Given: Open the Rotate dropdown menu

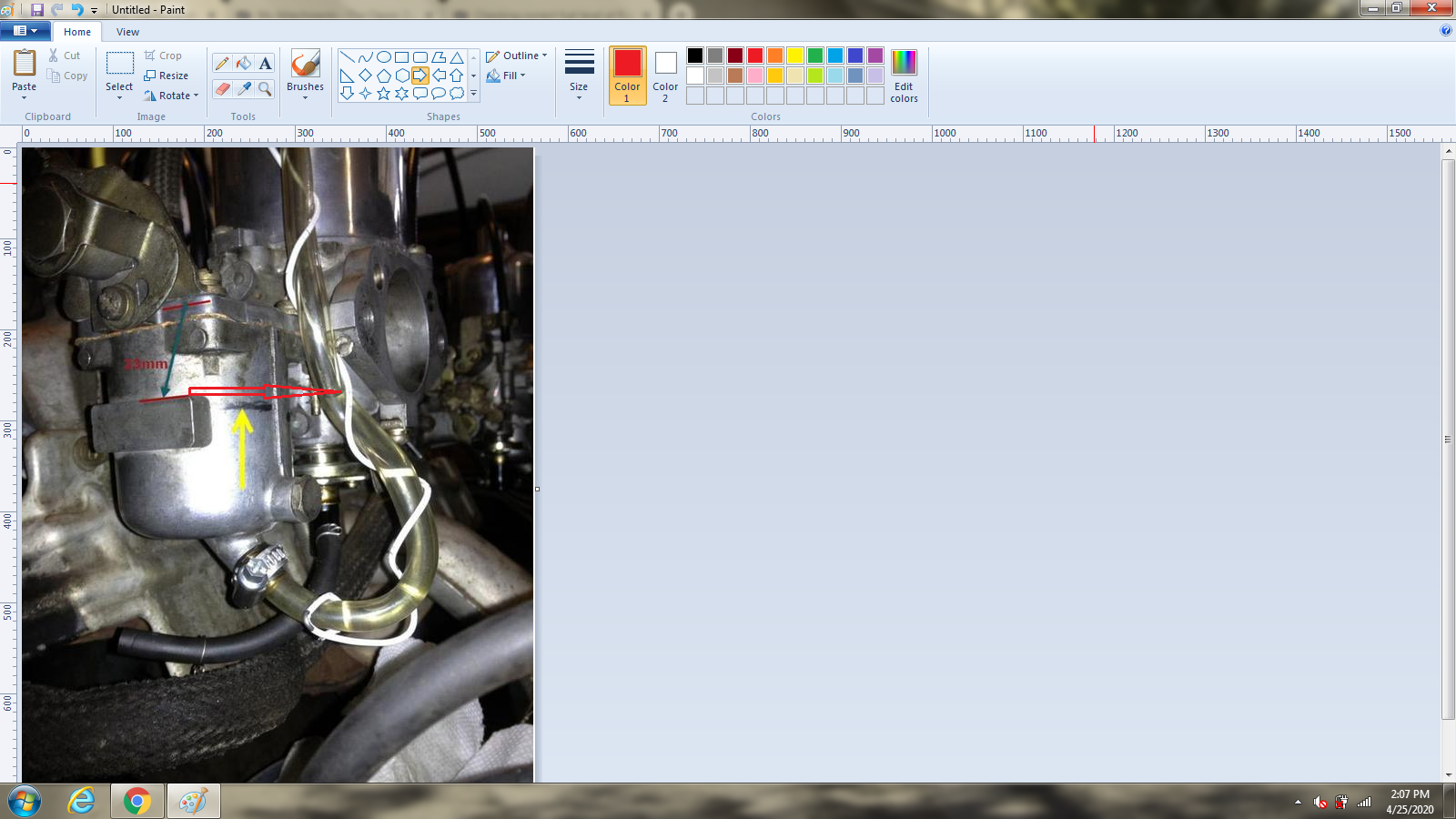Looking at the screenshot, I should click(x=171, y=96).
